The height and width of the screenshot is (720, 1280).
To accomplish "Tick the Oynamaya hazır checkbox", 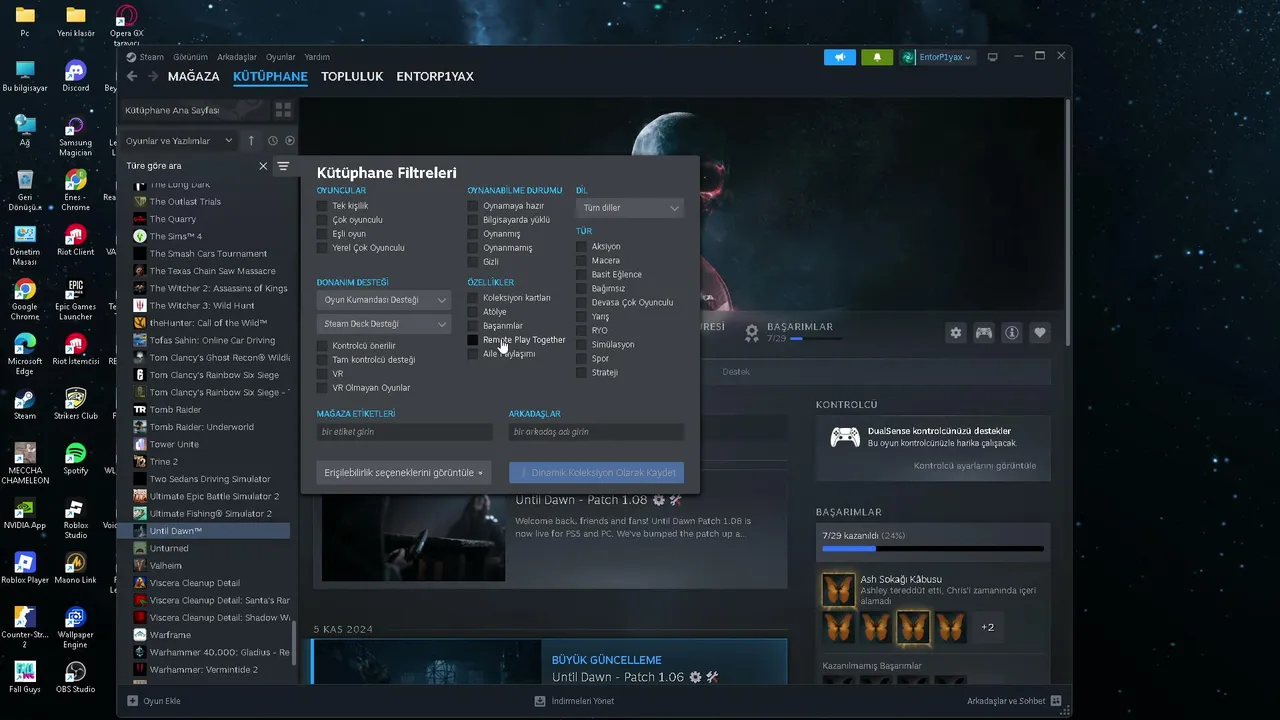I will pyautogui.click(x=473, y=206).
